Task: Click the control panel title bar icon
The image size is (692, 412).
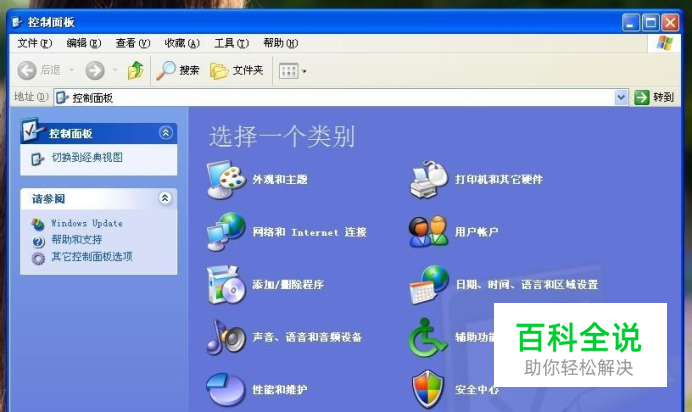Action: (17, 22)
